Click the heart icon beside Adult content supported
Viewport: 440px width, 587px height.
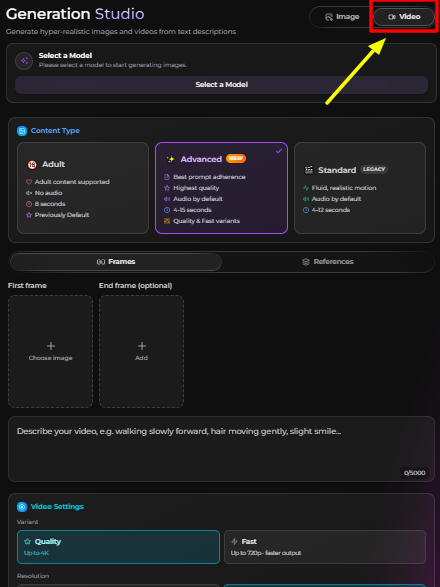29,182
